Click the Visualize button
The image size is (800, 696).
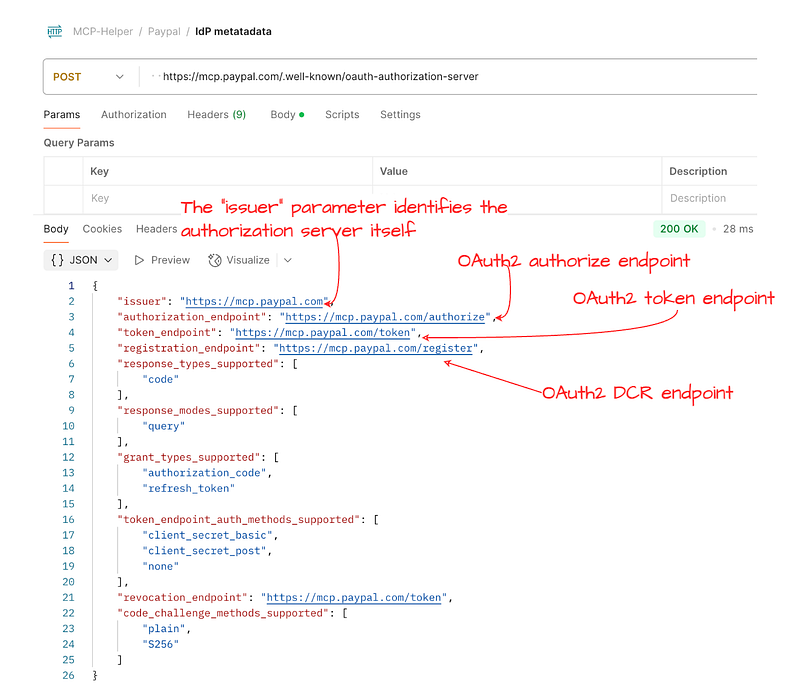pos(238,260)
